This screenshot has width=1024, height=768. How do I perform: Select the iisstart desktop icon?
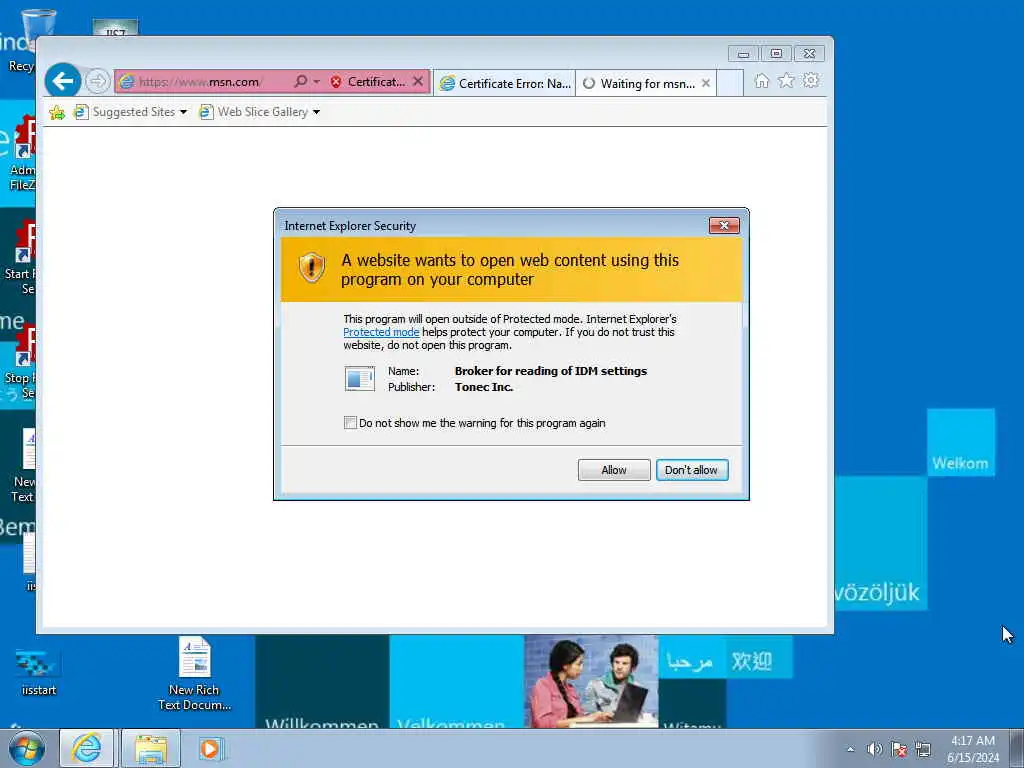pyautogui.click(x=38, y=673)
